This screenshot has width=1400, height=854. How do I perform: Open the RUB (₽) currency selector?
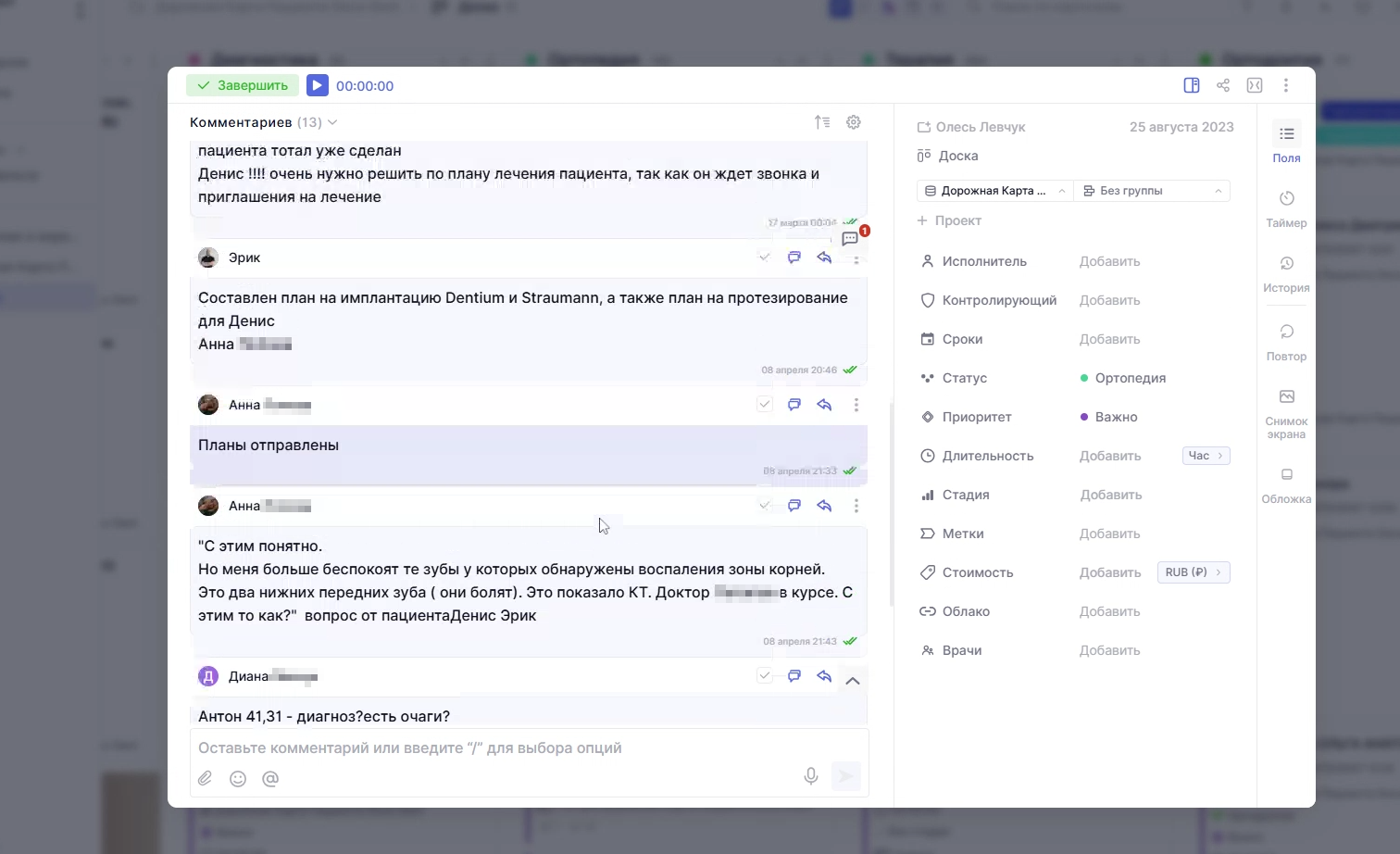pos(1194,572)
